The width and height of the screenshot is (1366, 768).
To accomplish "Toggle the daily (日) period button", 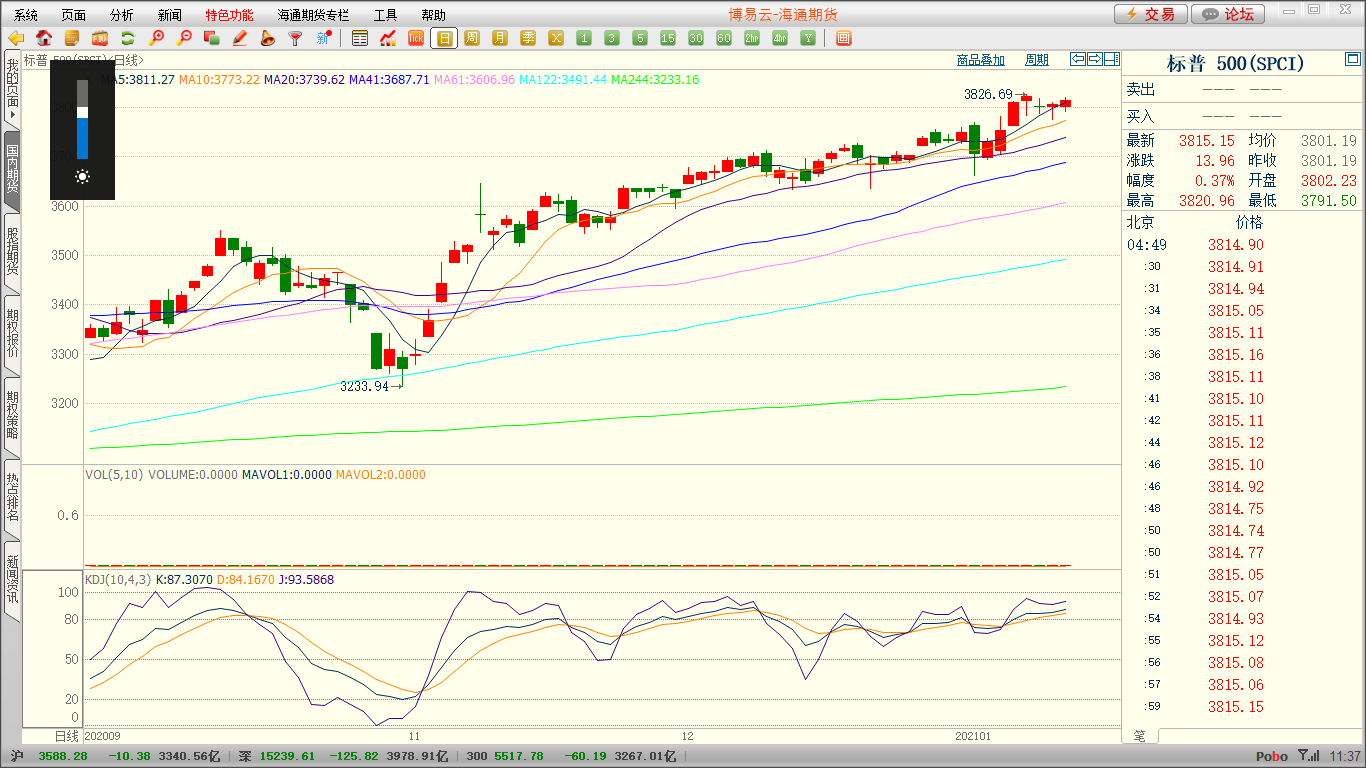I will 444,39.
